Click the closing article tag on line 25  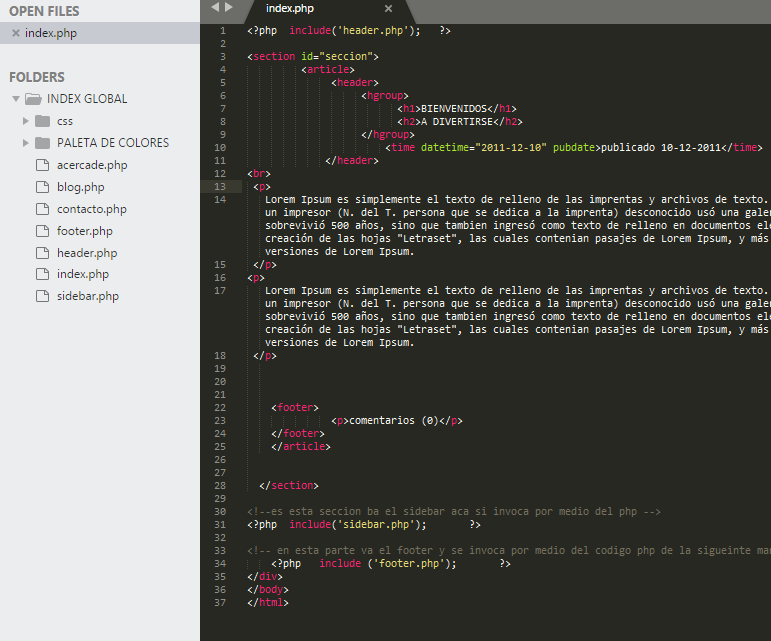click(x=301, y=446)
